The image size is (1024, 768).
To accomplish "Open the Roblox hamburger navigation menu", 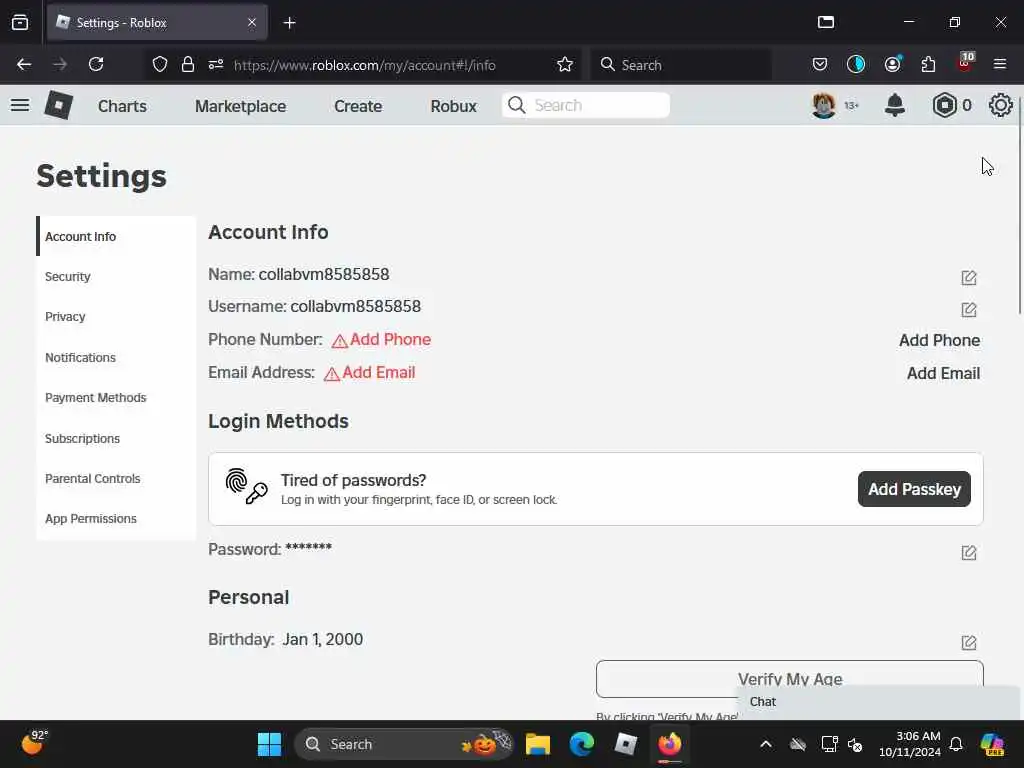I will coord(20,105).
